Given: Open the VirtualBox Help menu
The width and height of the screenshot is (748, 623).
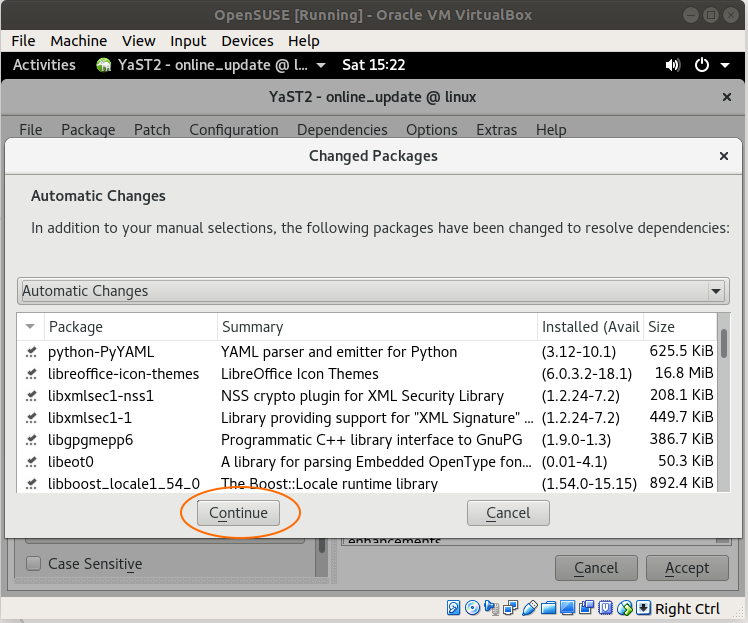Looking at the screenshot, I should click(303, 41).
